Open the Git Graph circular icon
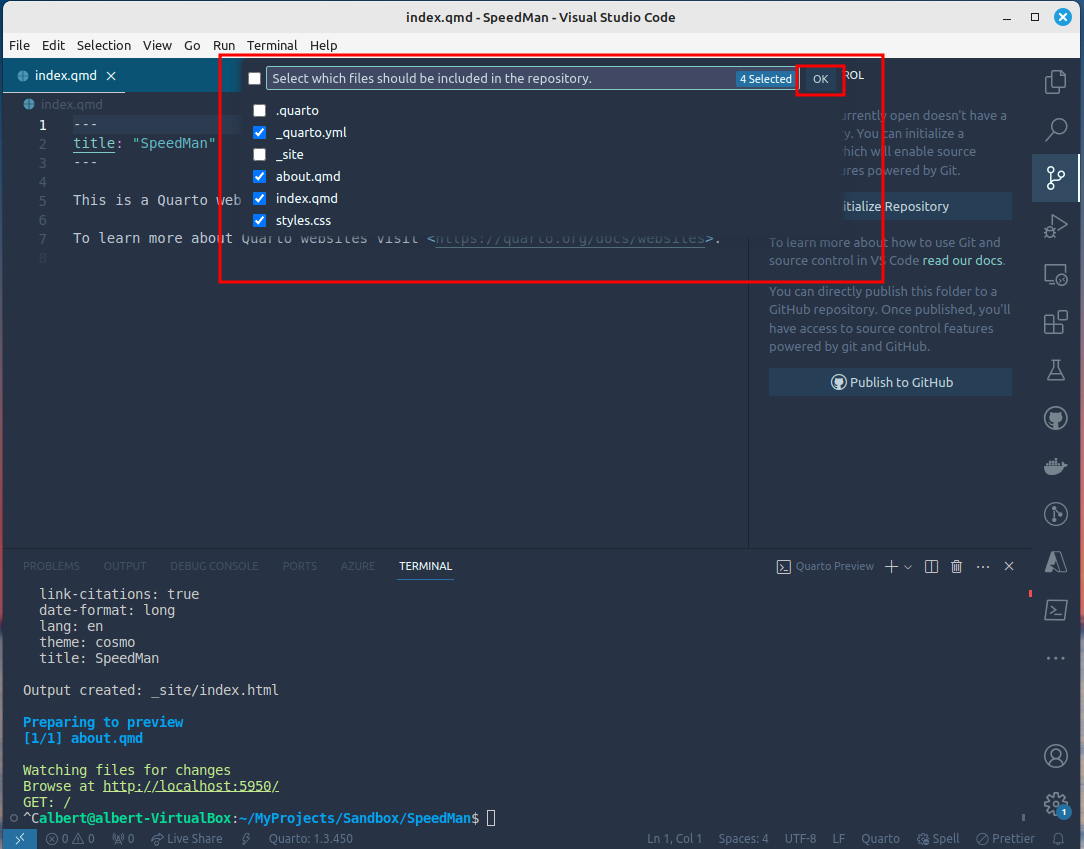1084x849 pixels. (1056, 514)
